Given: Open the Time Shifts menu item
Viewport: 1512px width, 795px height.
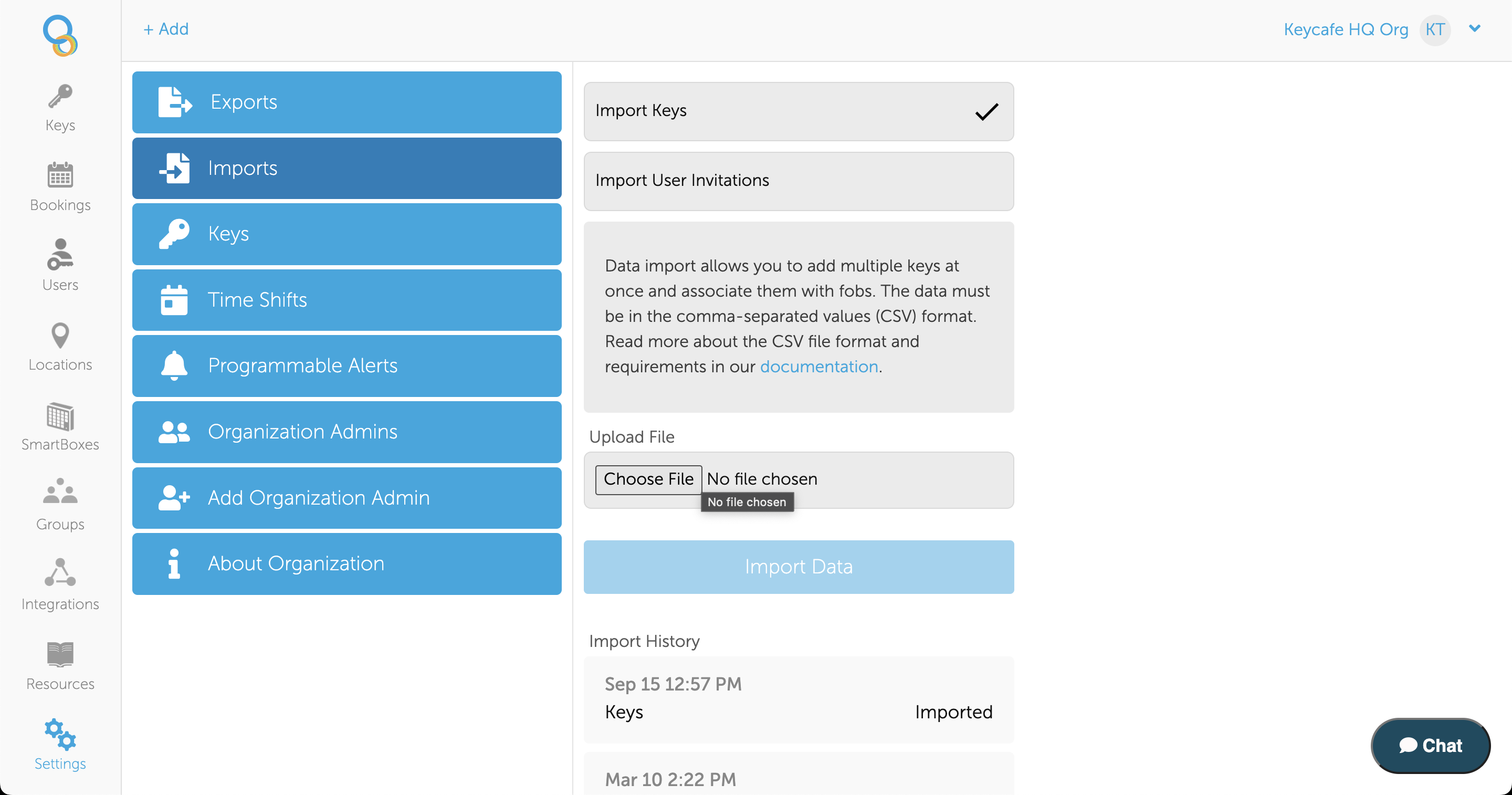Looking at the screenshot, I should (x=347, y=300).
